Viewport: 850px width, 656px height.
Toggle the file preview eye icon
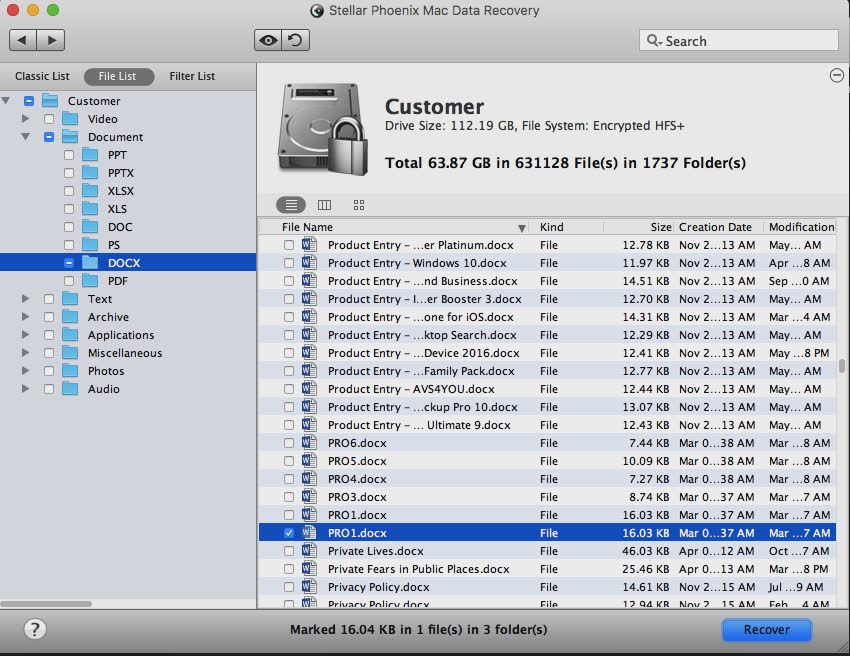267,39
